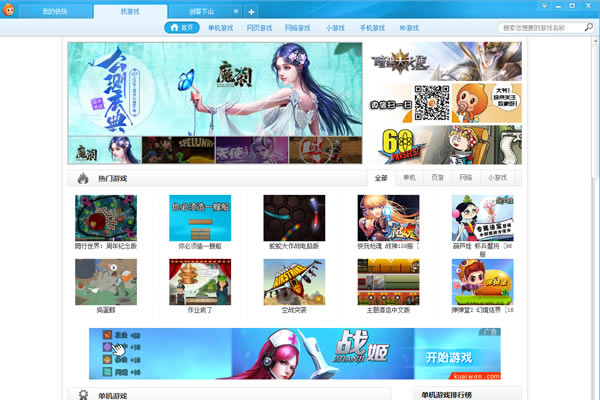Open 单机游戏 in navigation bar

point(220,28)
